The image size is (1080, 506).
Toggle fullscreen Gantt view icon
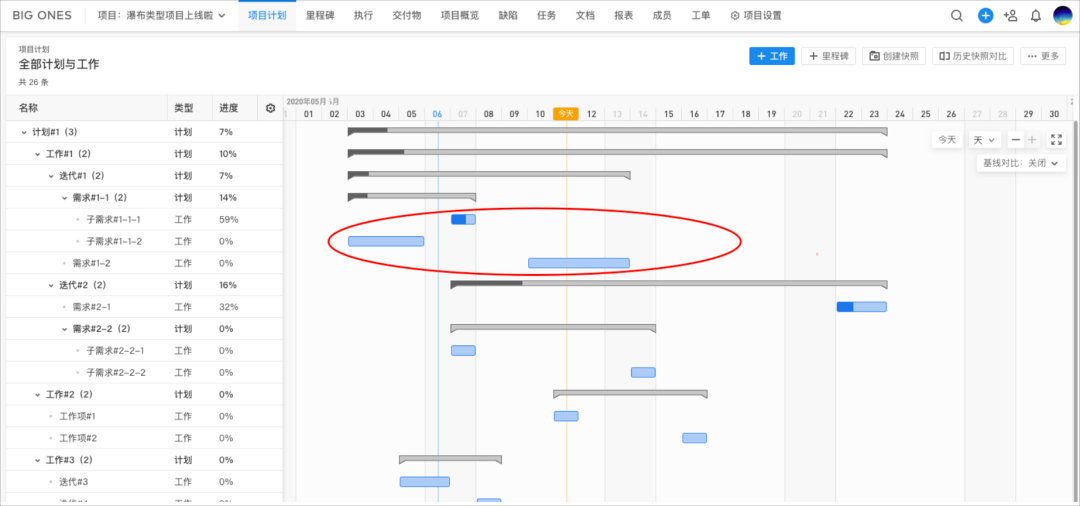(x=1057, y=140)
